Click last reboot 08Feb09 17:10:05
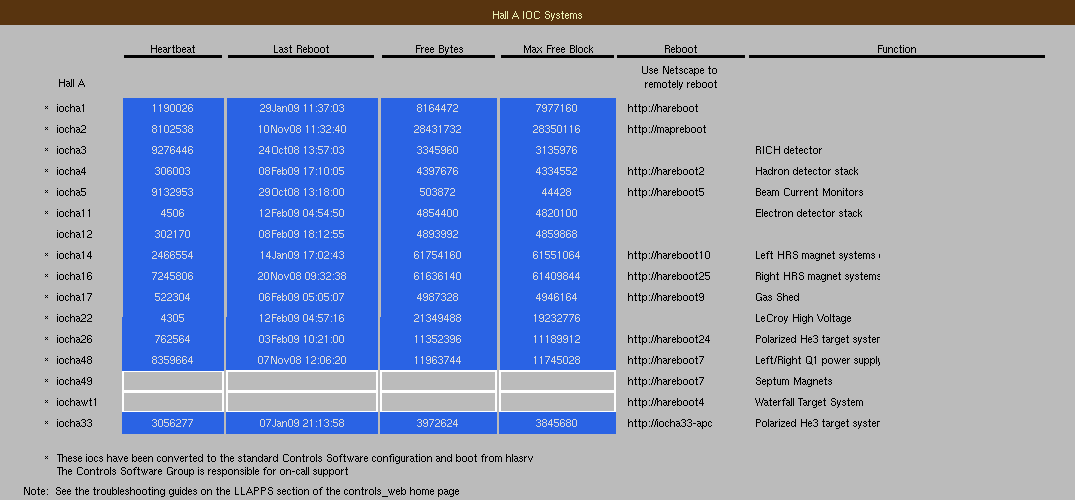This screenshot has height=500, width=1075. coord(302,171)
